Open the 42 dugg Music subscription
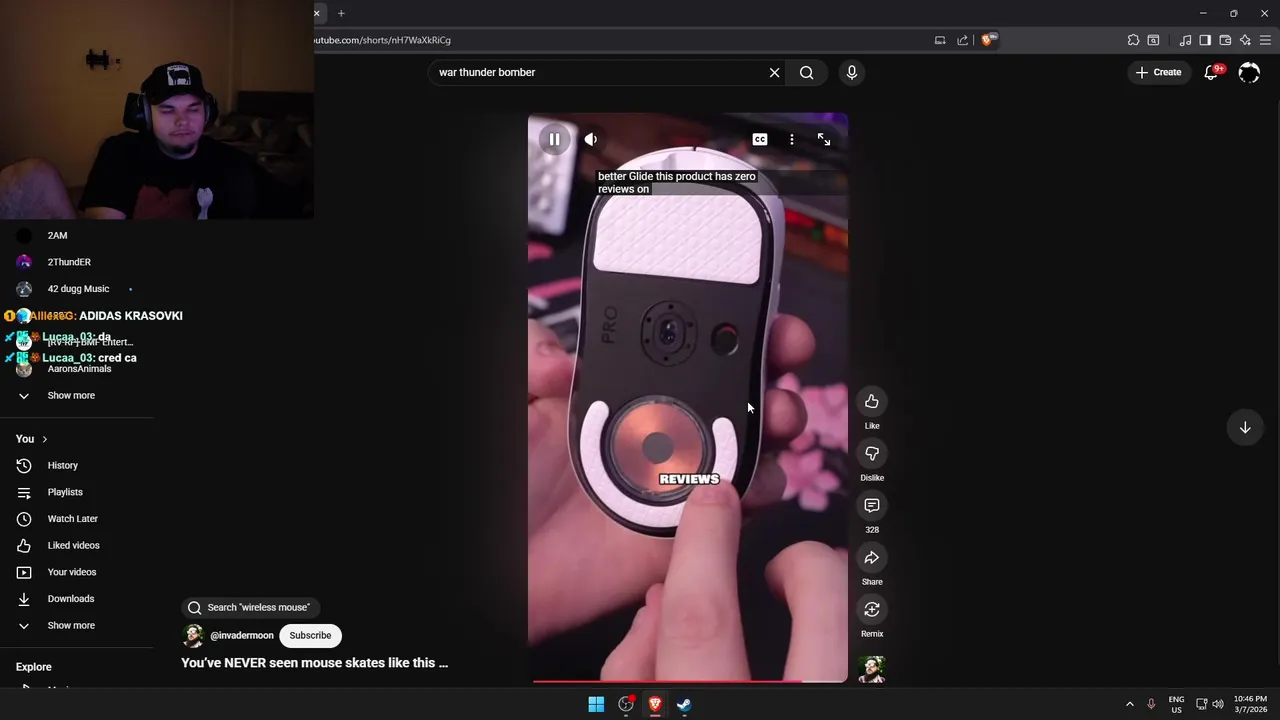 pyautogui.click(x=77, y=289)
